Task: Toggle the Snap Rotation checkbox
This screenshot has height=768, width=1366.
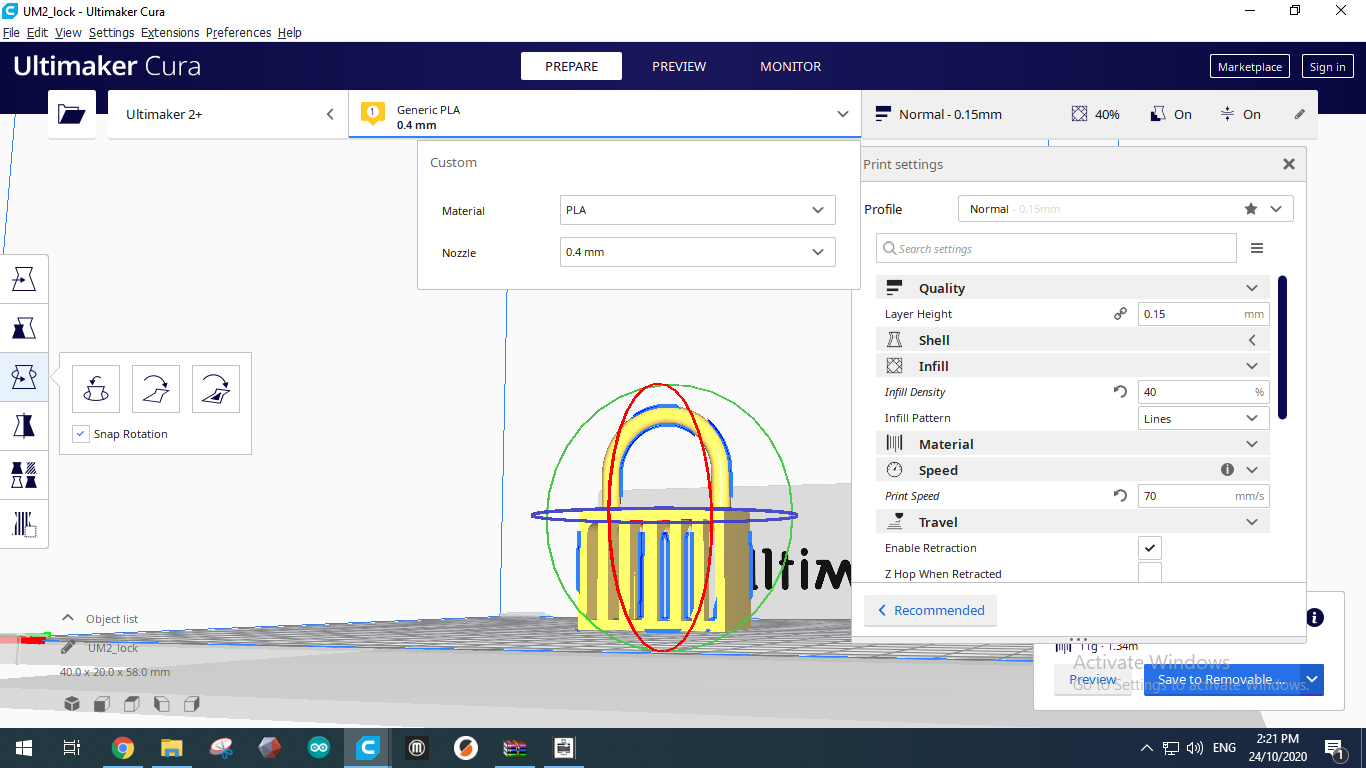Action: (x=81, y=434)
